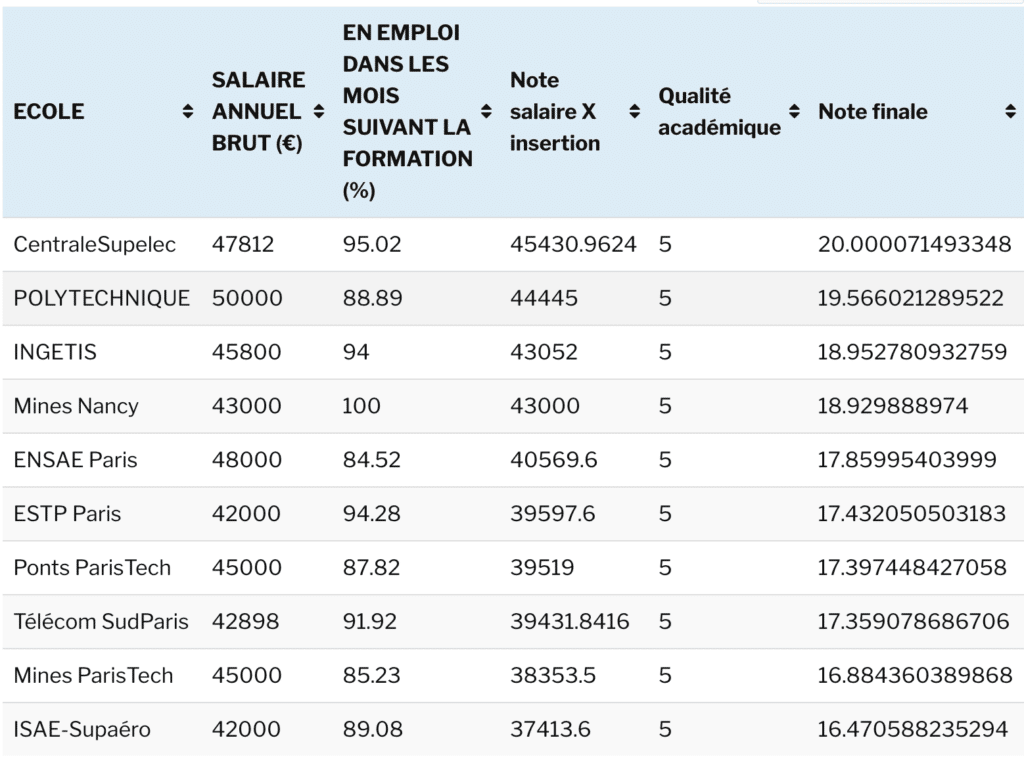
Task: Click the ECOLE column header text
Action: pos(49,112)
